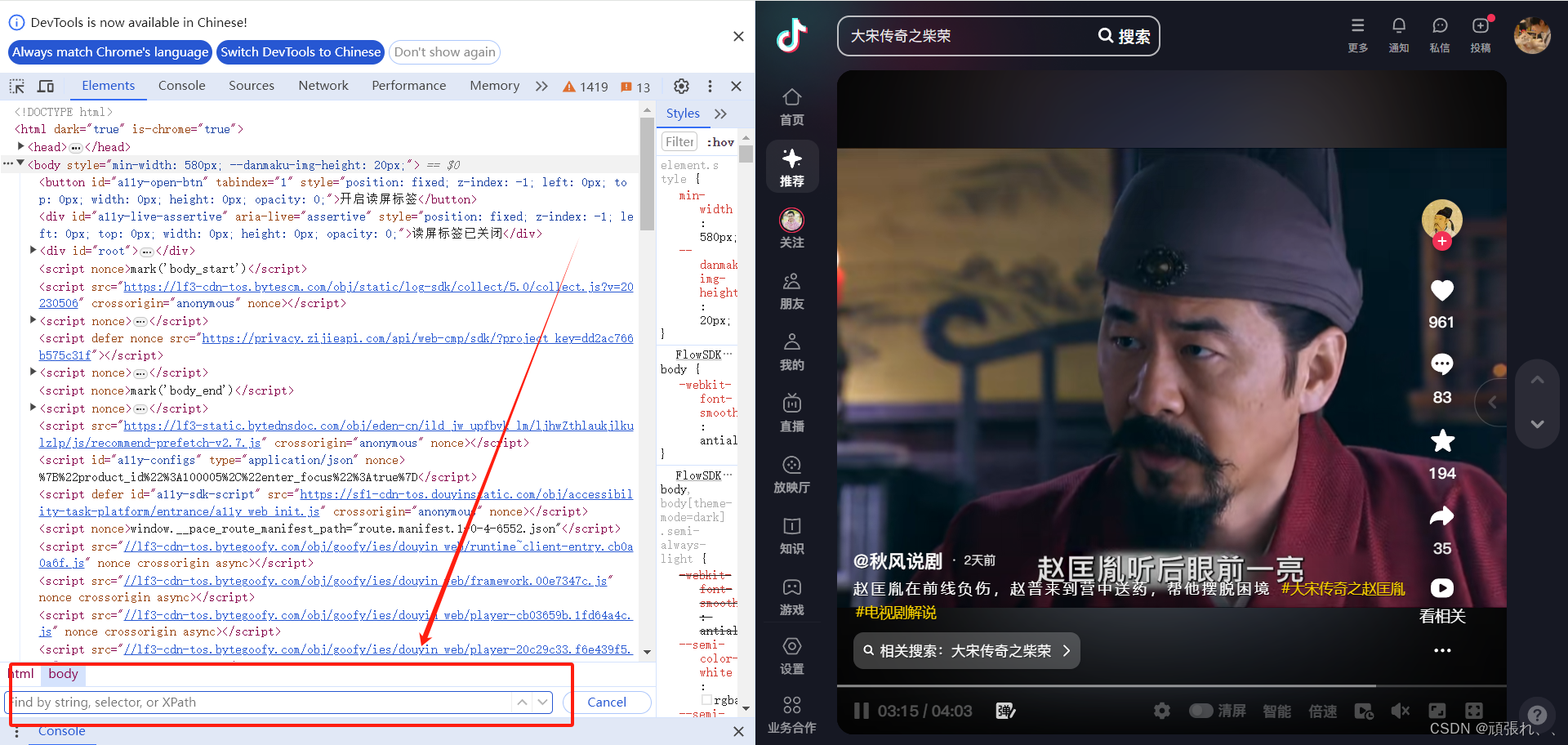This screenshot has height=745, width=1568.
Task: Click the 搜索 search button
Action: (x=1125, y=36)
